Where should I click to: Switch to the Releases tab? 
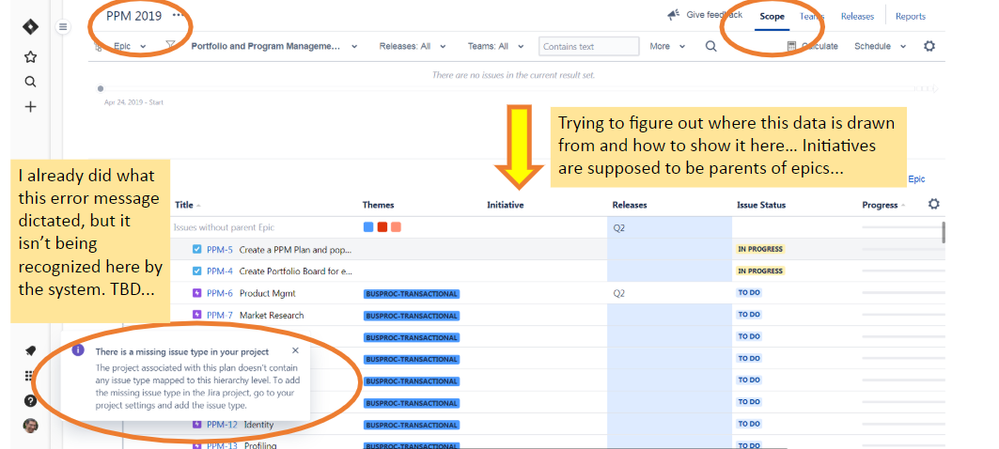pos(857,17)
